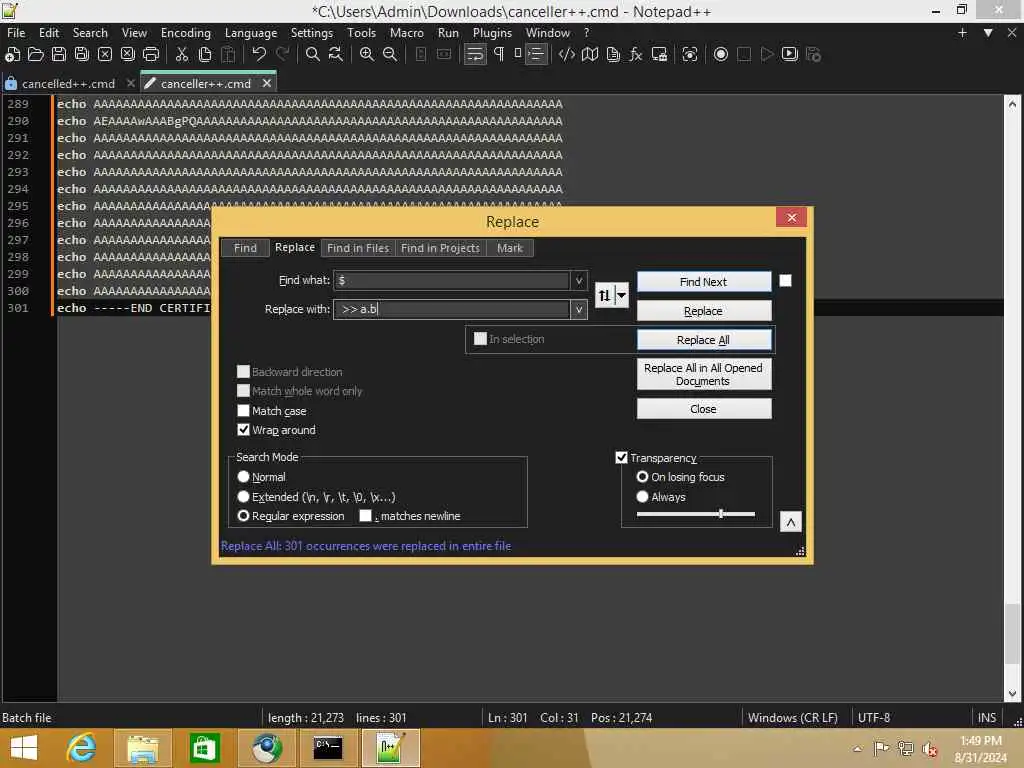Select transparency On losing focus
The image size is (1024, 768).
tap(643, 477)
